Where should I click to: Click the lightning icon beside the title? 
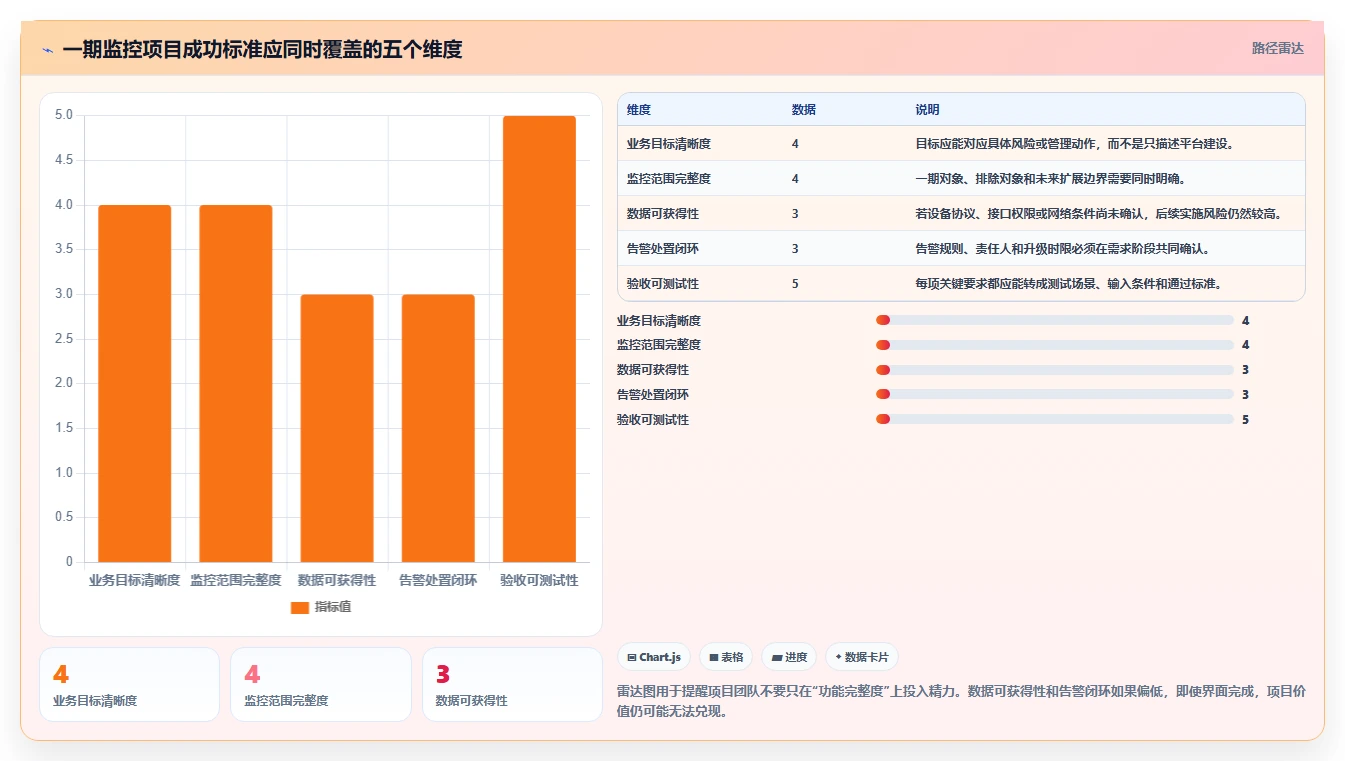coord(47,50)
